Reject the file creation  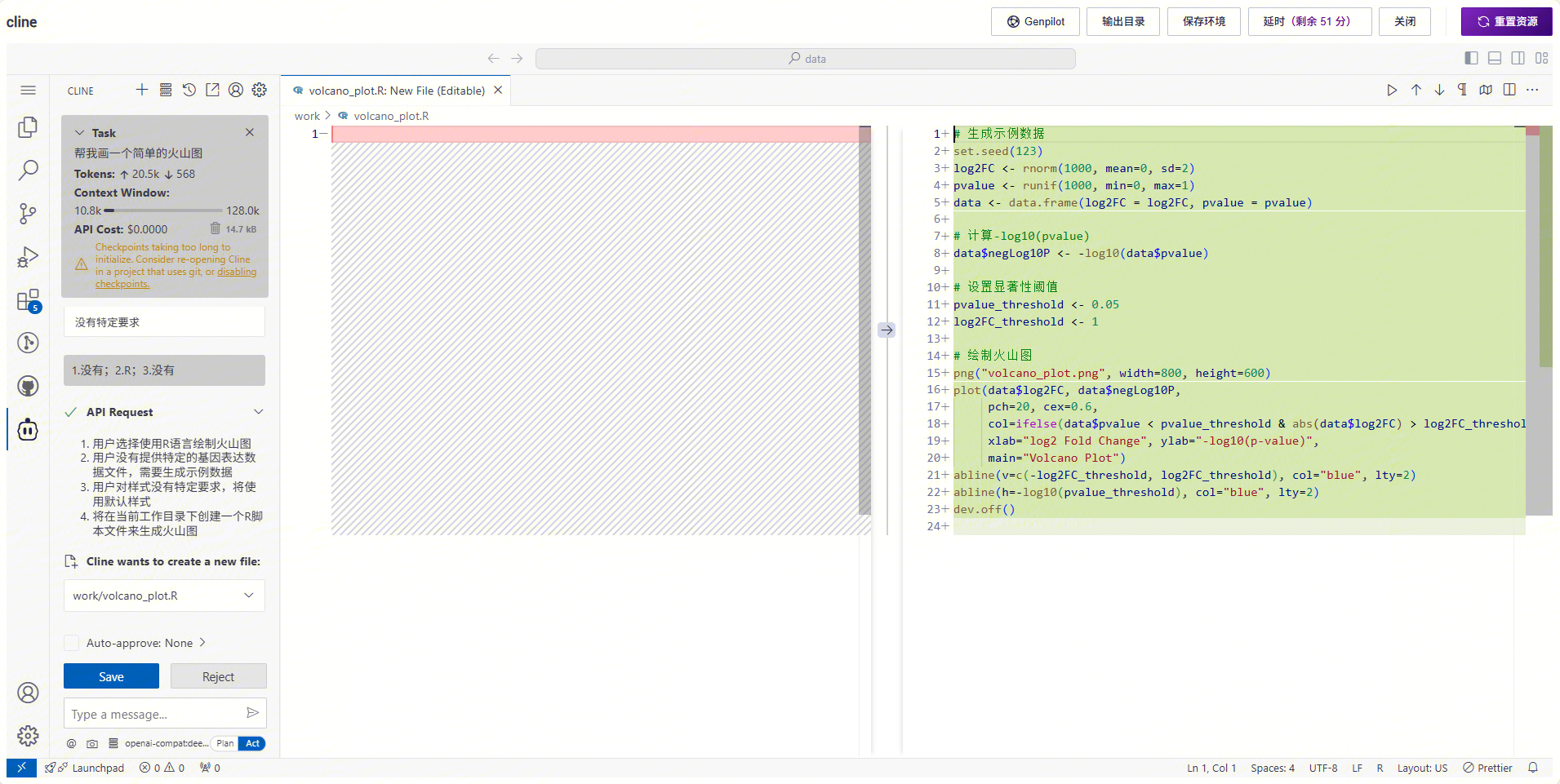218,676
